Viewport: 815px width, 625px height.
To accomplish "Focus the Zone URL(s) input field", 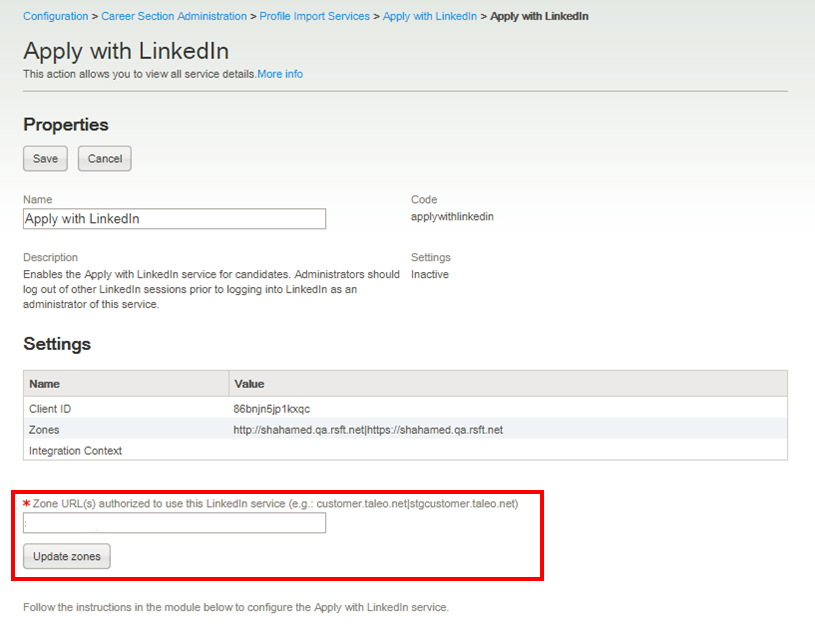I will (x=174, y=523).
